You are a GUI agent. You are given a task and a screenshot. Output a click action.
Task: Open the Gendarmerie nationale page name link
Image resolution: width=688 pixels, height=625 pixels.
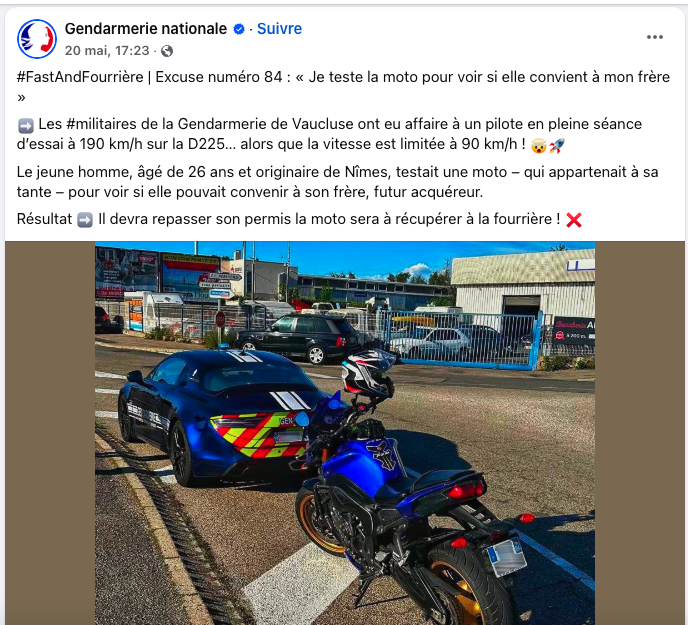coord(146,29)
